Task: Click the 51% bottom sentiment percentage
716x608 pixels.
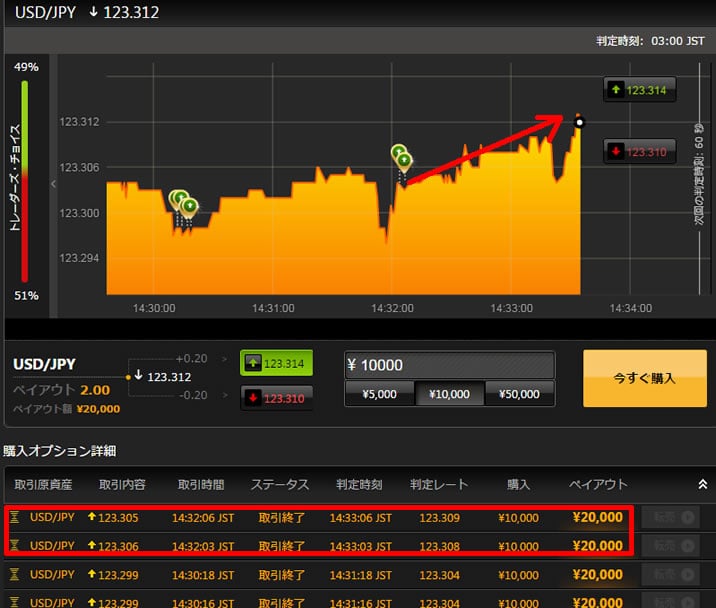Action: pos(26,296)
